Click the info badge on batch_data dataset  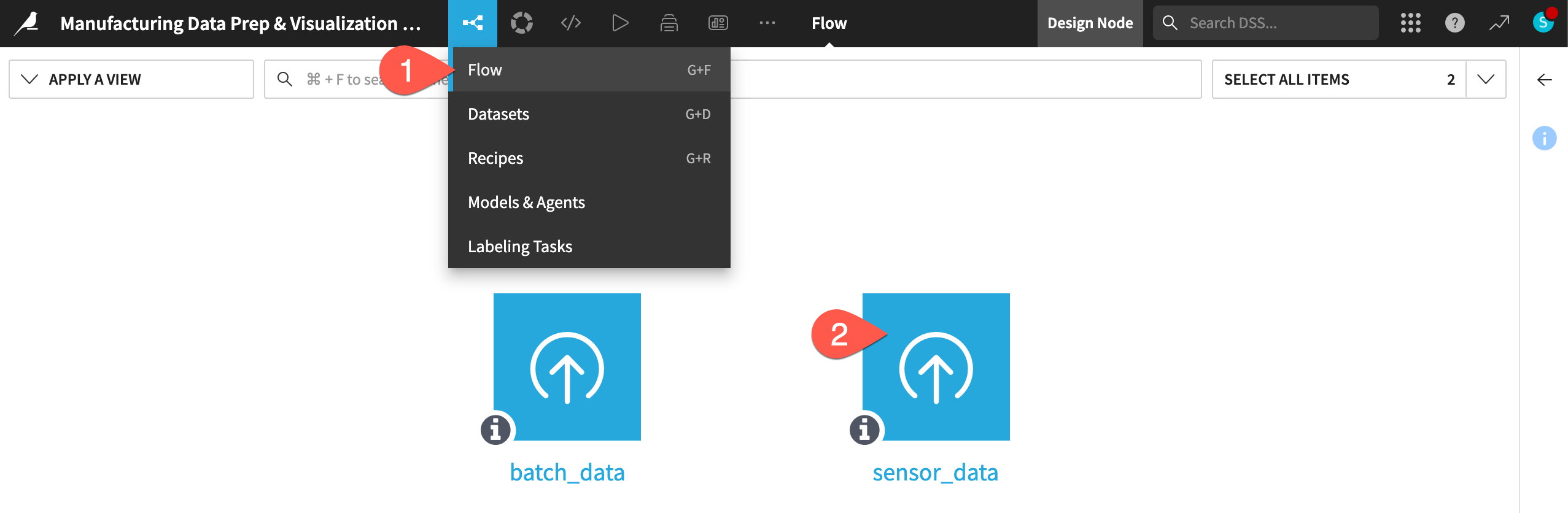click(x=494, y=430)
